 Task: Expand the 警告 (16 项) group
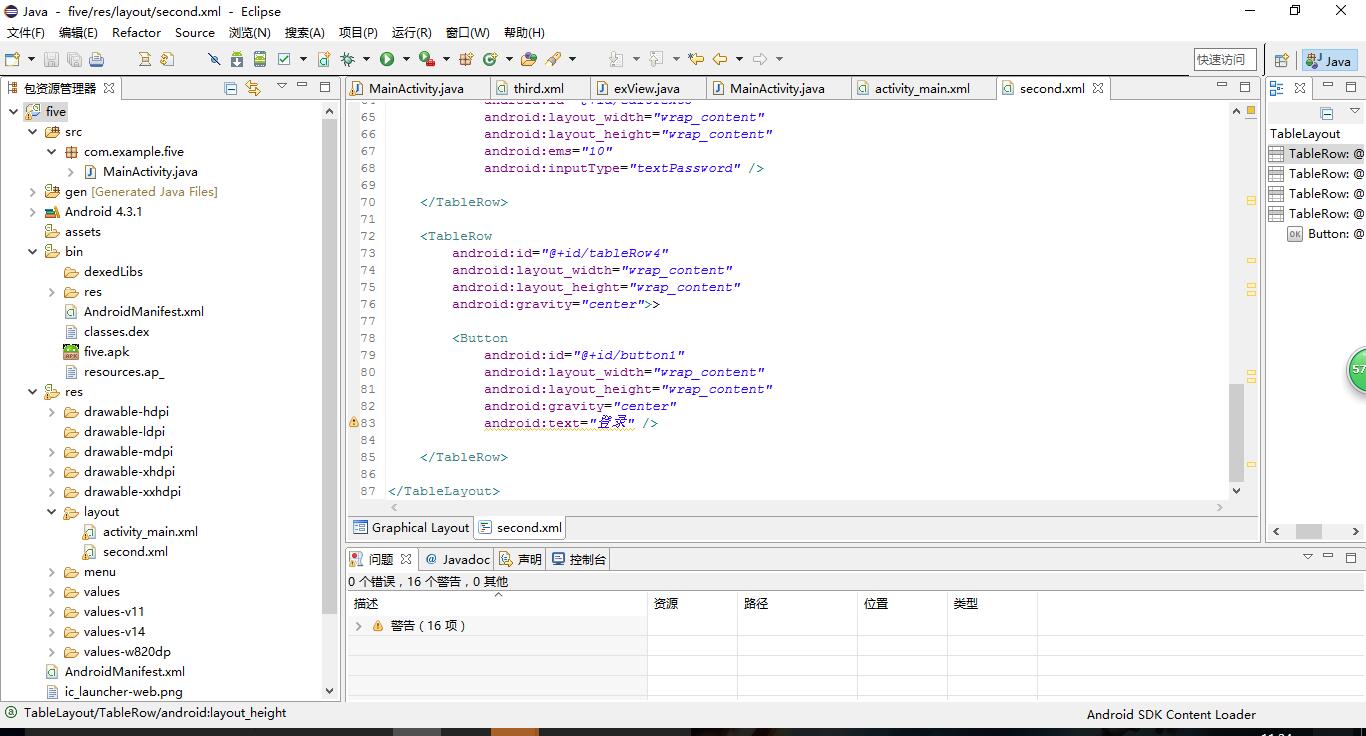pos(359,626)
